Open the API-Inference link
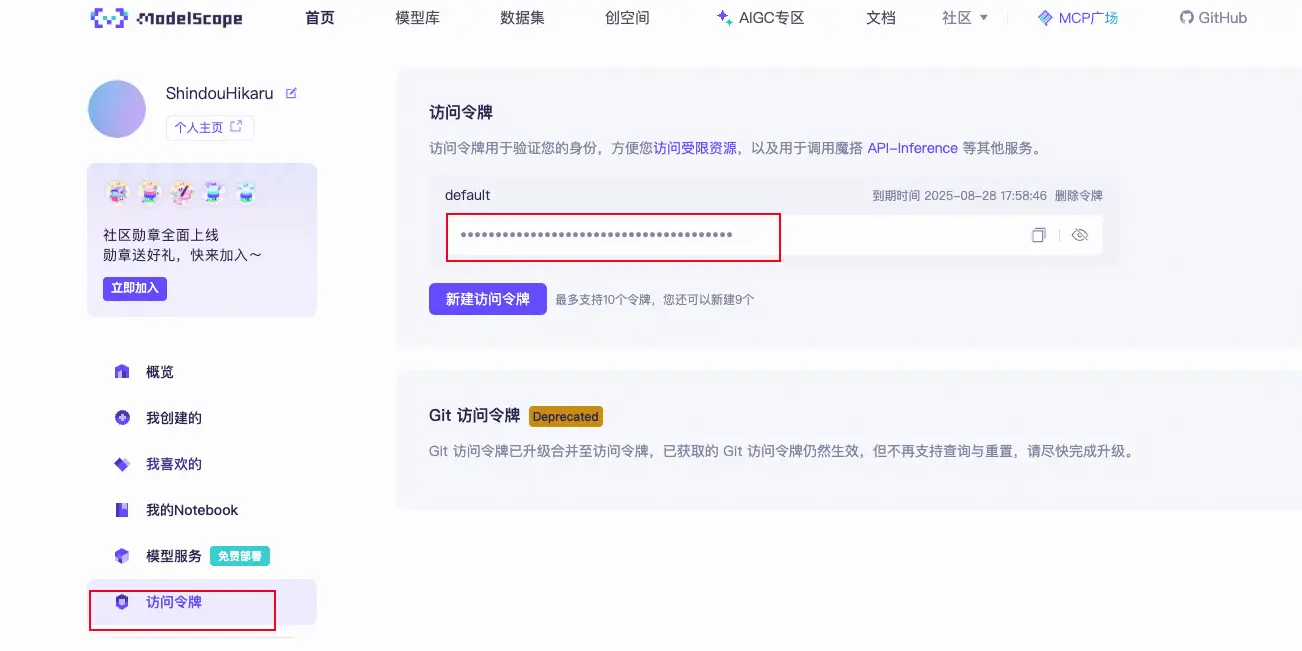 [x=912, y=148]
